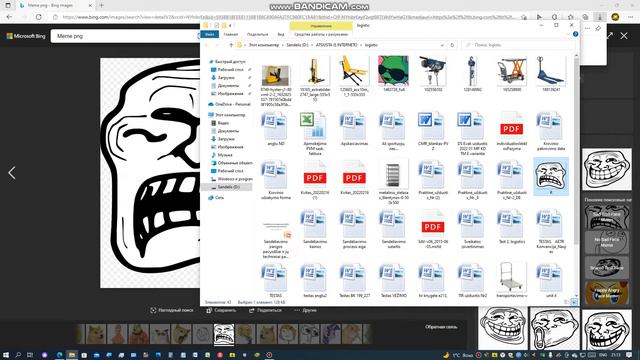Image resolution: width=640 pixels, height=360 pixels.
Task: Open the 'Вид' ribbon tab
Action: 281,34
